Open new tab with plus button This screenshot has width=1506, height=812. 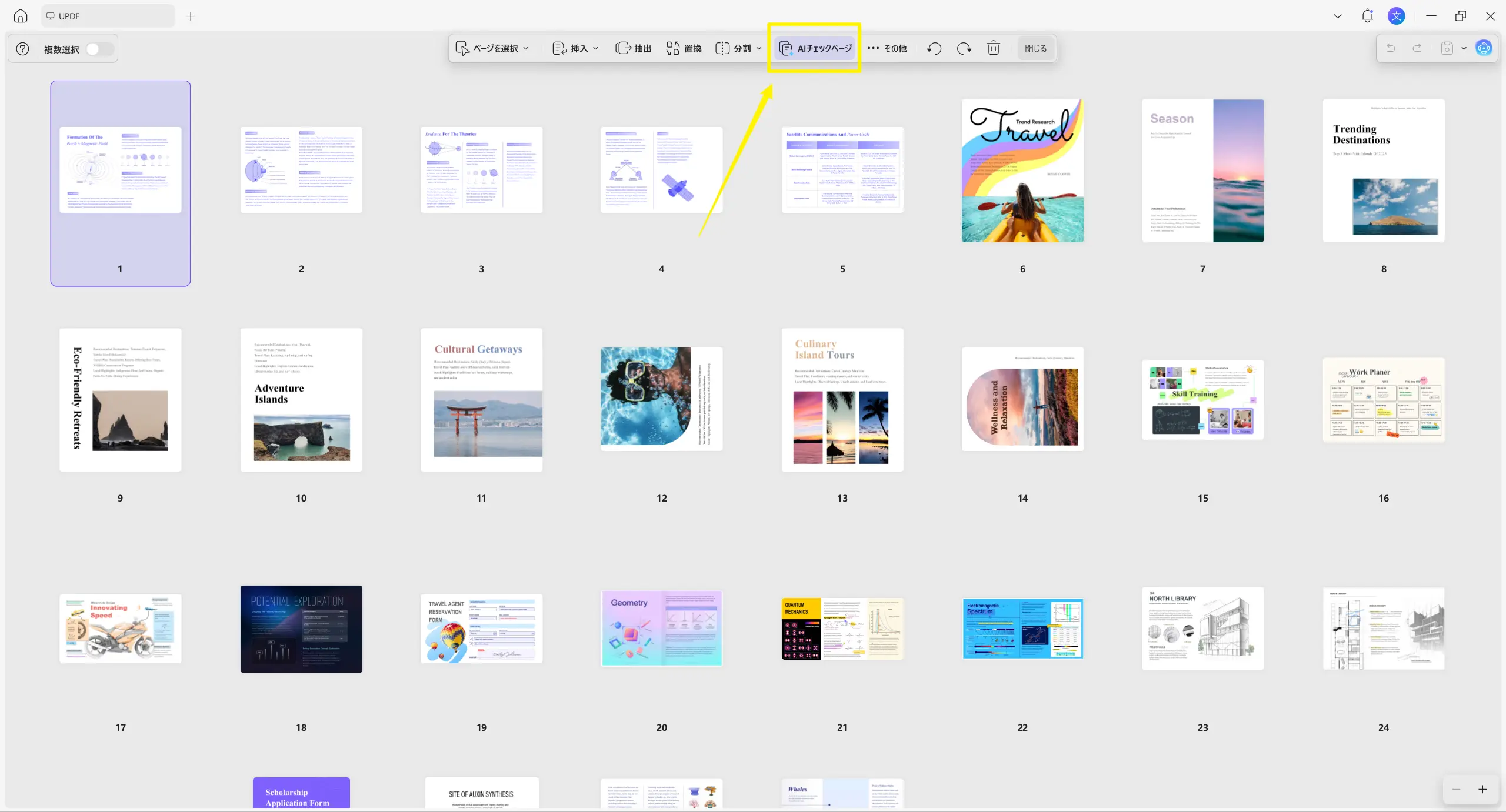tap(190, 16)
